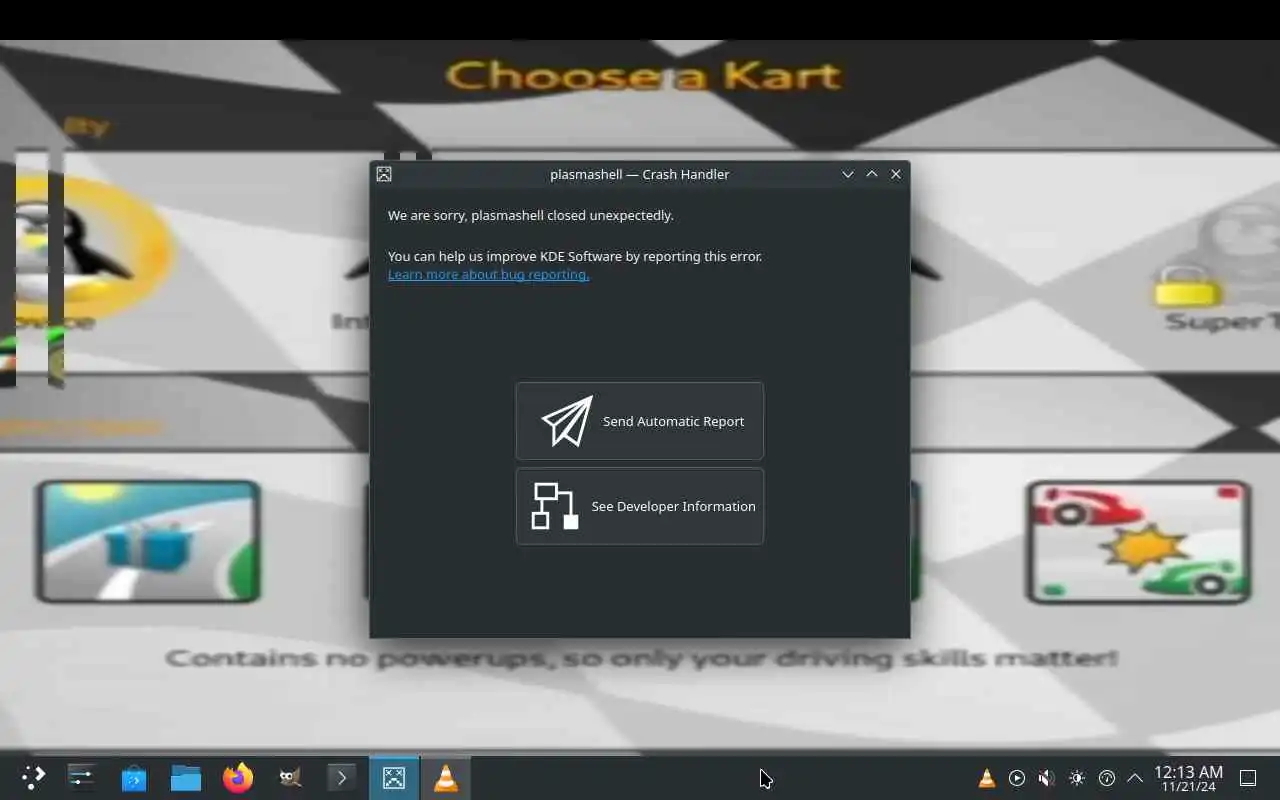Switch to VLC in the task manager
Image resolution: width=1280 pixels, height=800 pixels.
446,778
